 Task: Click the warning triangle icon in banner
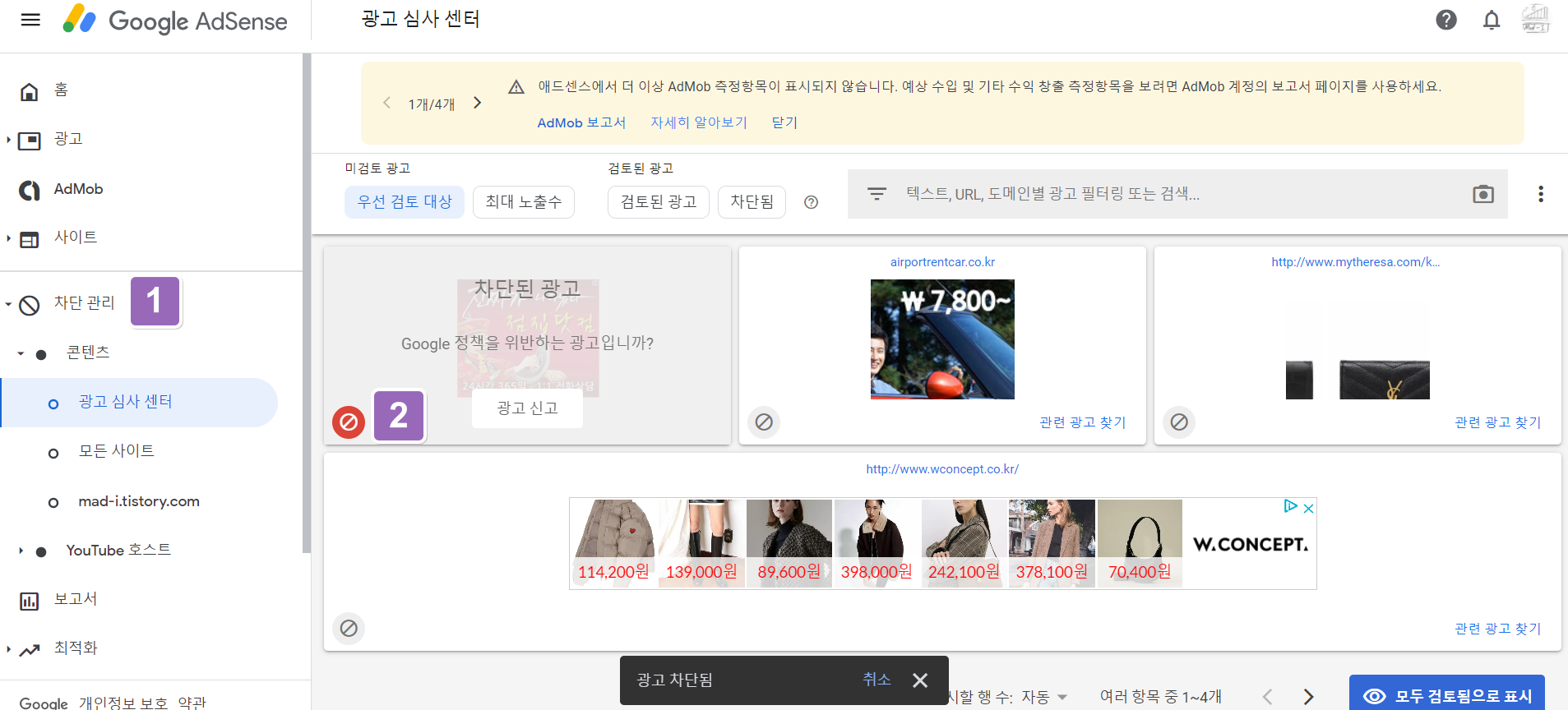pyautogui.click(x=516, y=87)
